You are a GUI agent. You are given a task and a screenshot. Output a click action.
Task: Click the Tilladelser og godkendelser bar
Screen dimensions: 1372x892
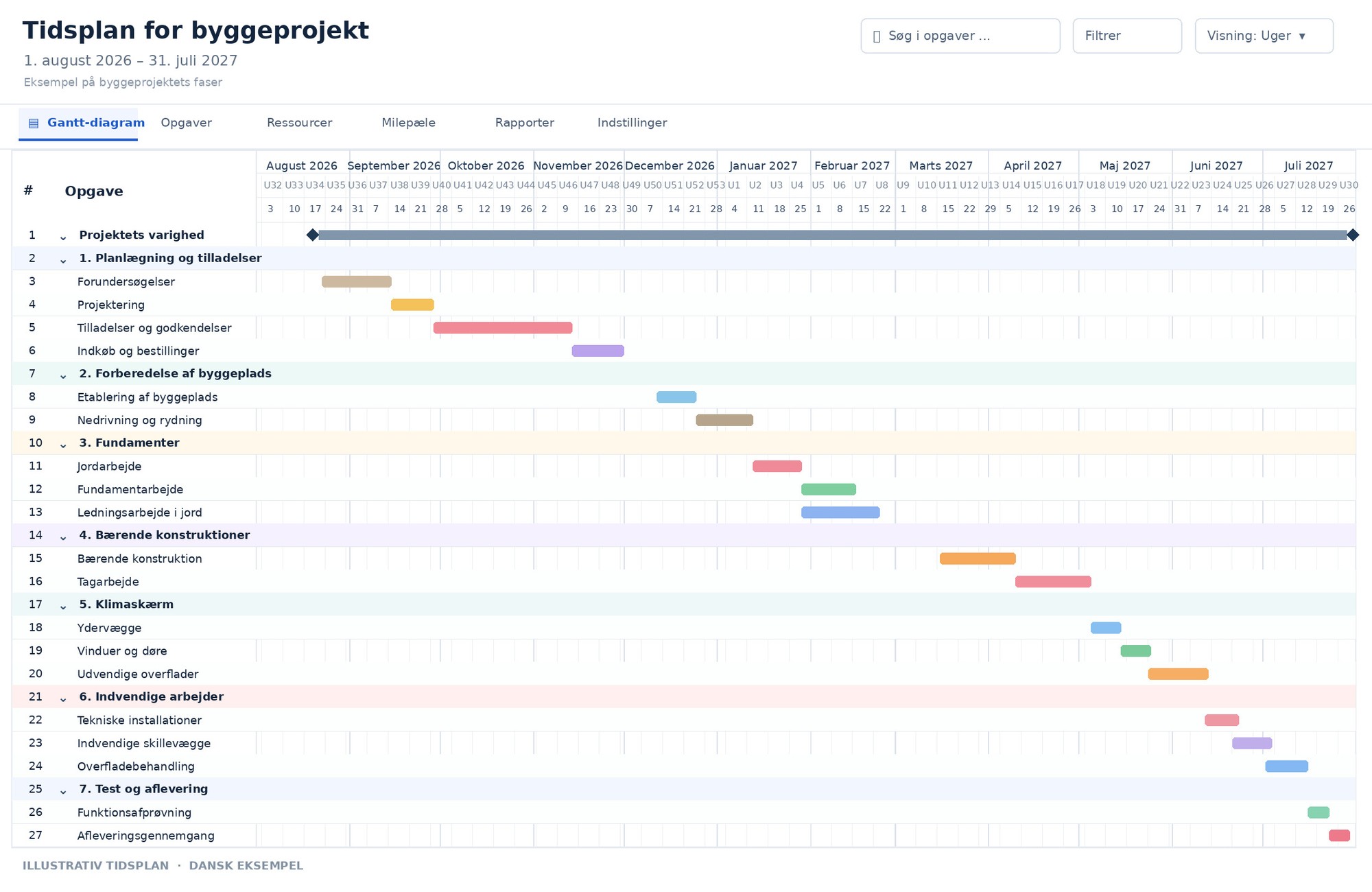503,328
